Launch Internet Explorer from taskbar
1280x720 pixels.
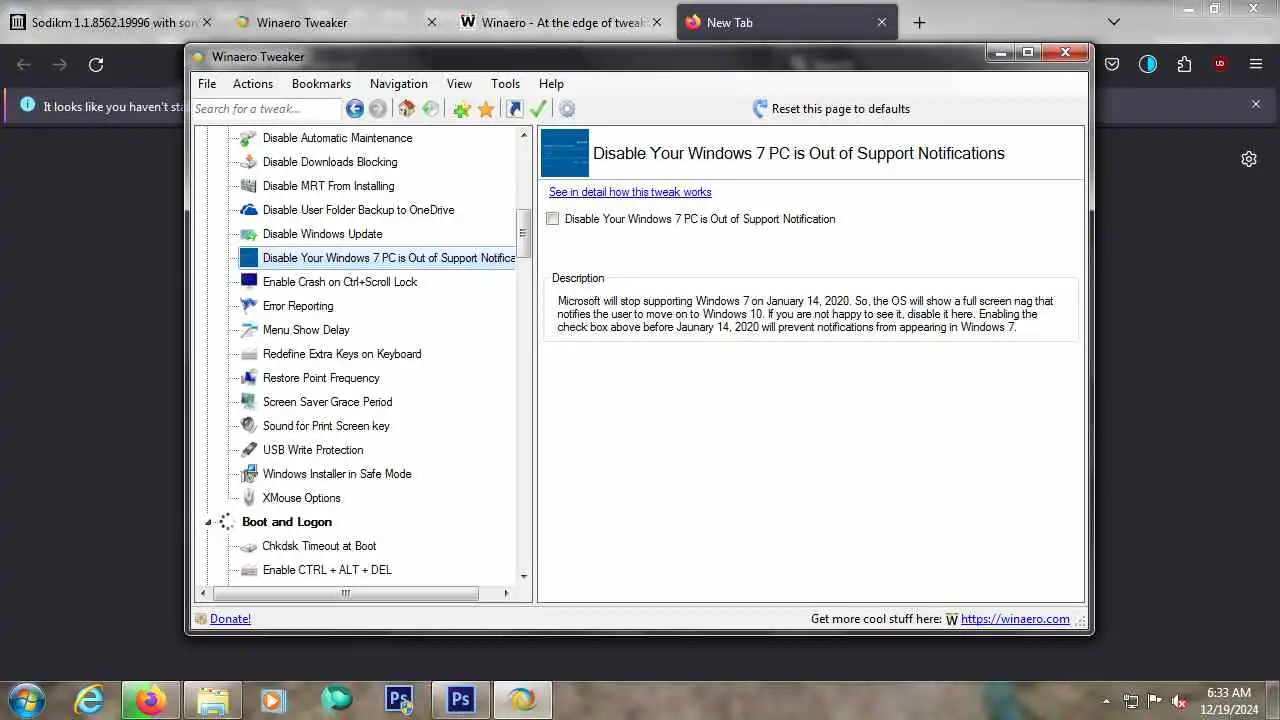click(89, 699)
